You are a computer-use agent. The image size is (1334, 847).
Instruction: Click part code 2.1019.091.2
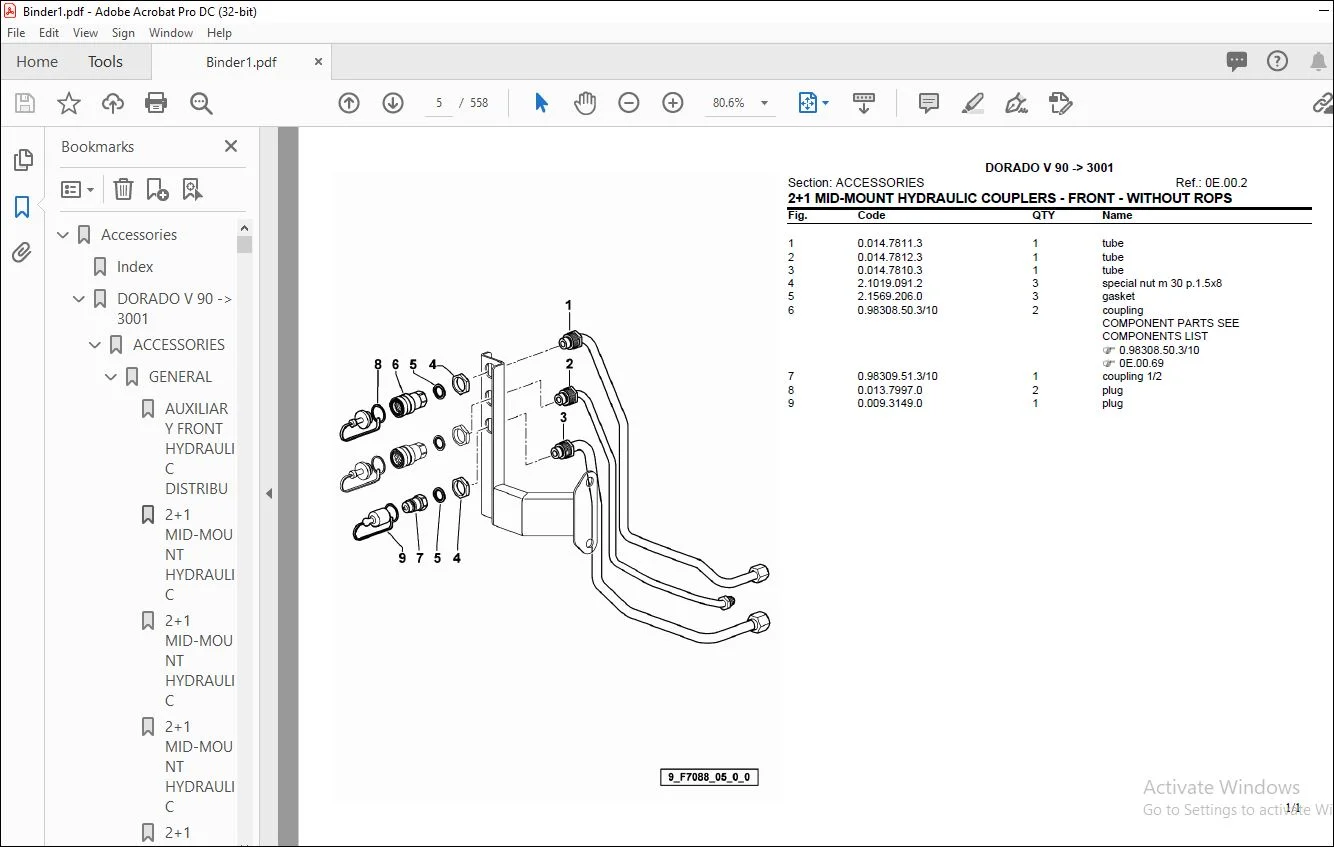(890, 283)
